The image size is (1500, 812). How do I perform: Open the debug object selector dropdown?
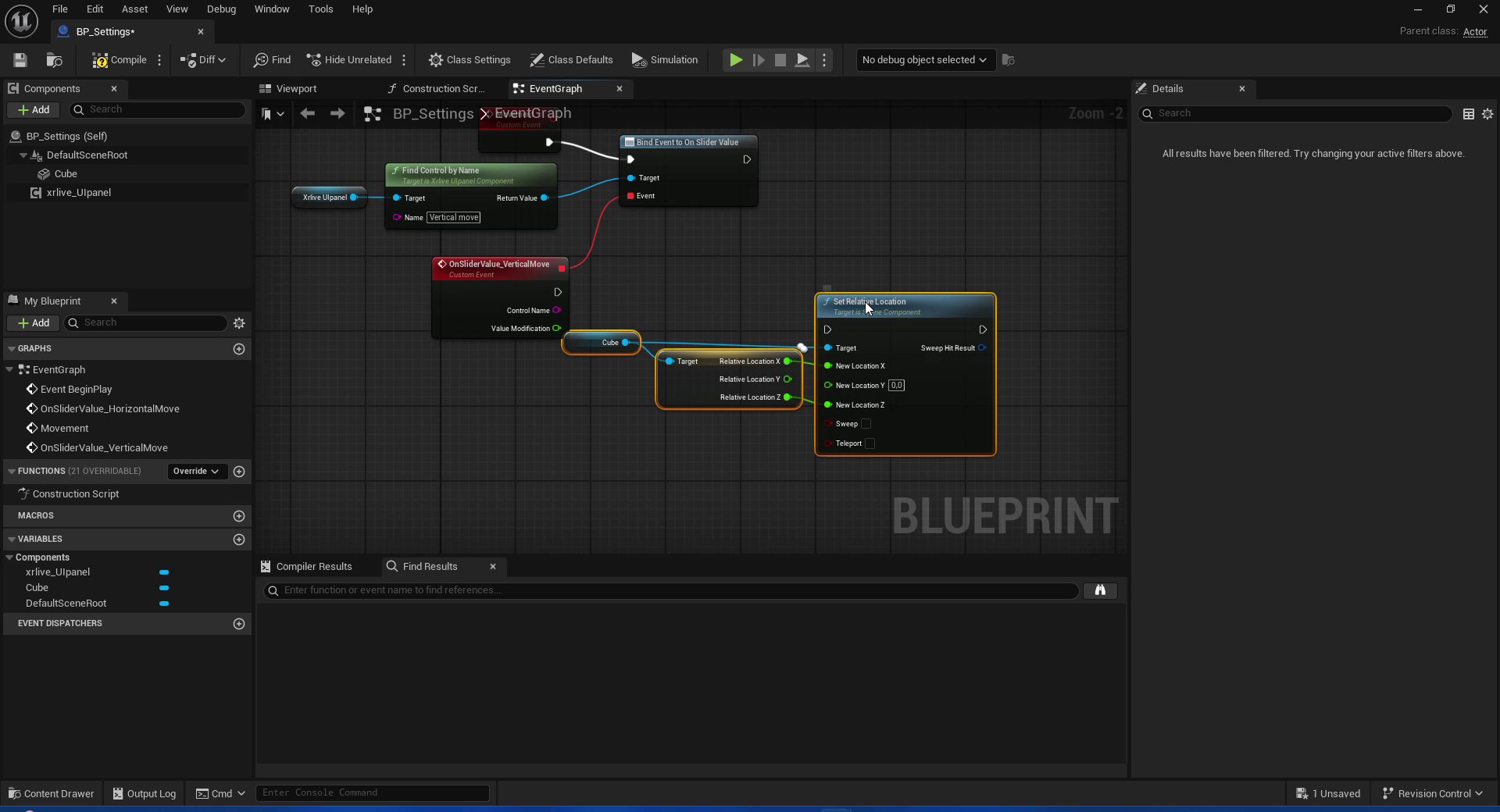[925, 60]
